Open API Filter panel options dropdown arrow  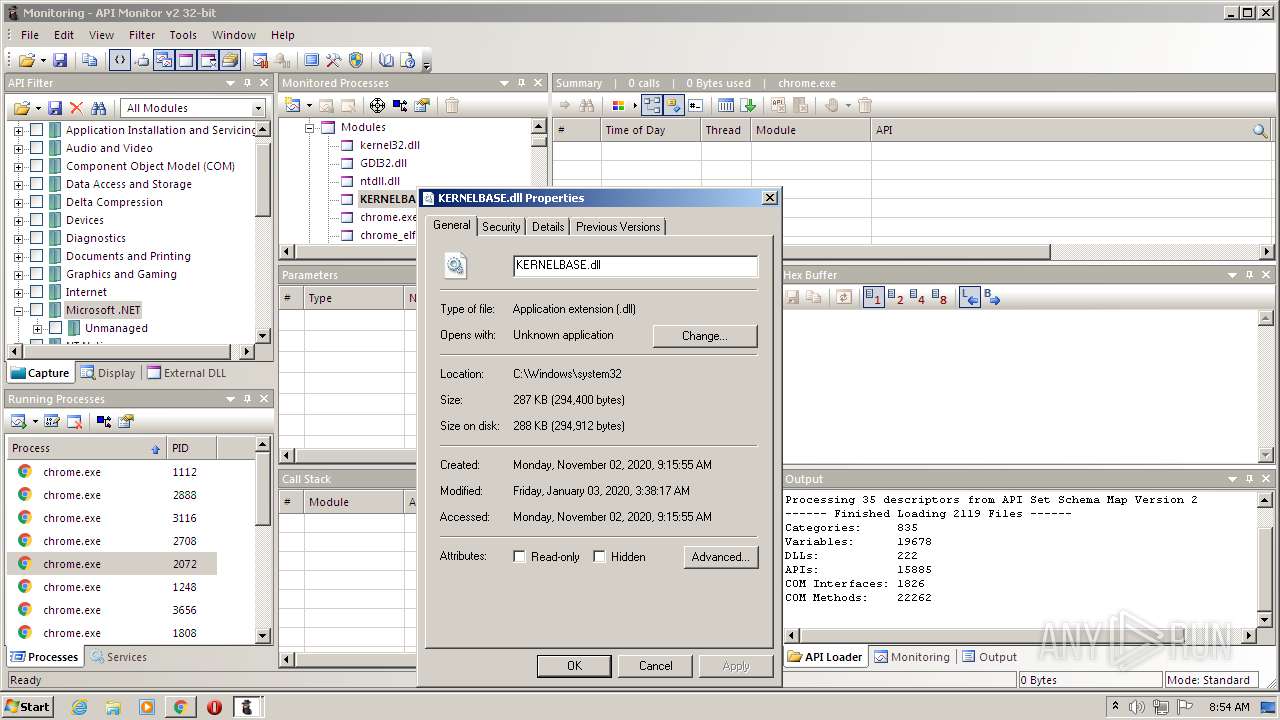230,83
